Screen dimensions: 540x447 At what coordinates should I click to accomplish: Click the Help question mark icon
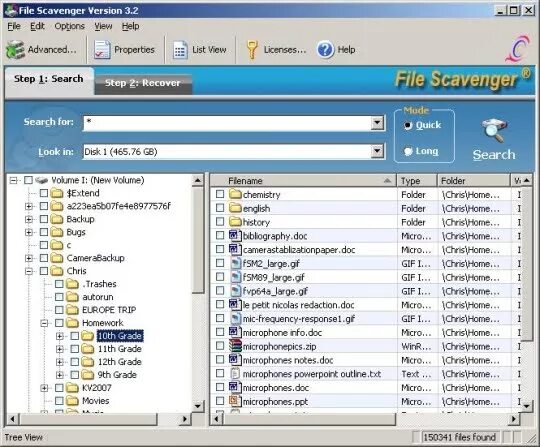click(x=325, y=50)
